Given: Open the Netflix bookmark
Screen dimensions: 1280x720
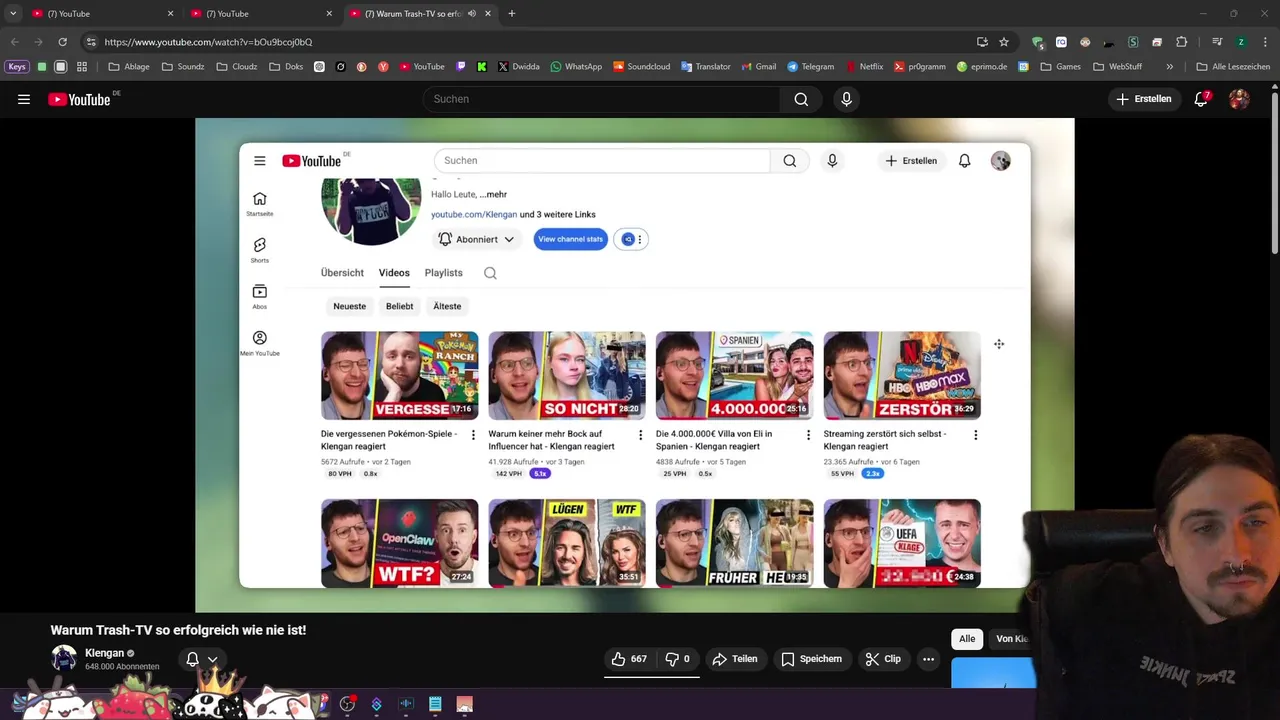Looking at the screenshot, I should (864, 67).
